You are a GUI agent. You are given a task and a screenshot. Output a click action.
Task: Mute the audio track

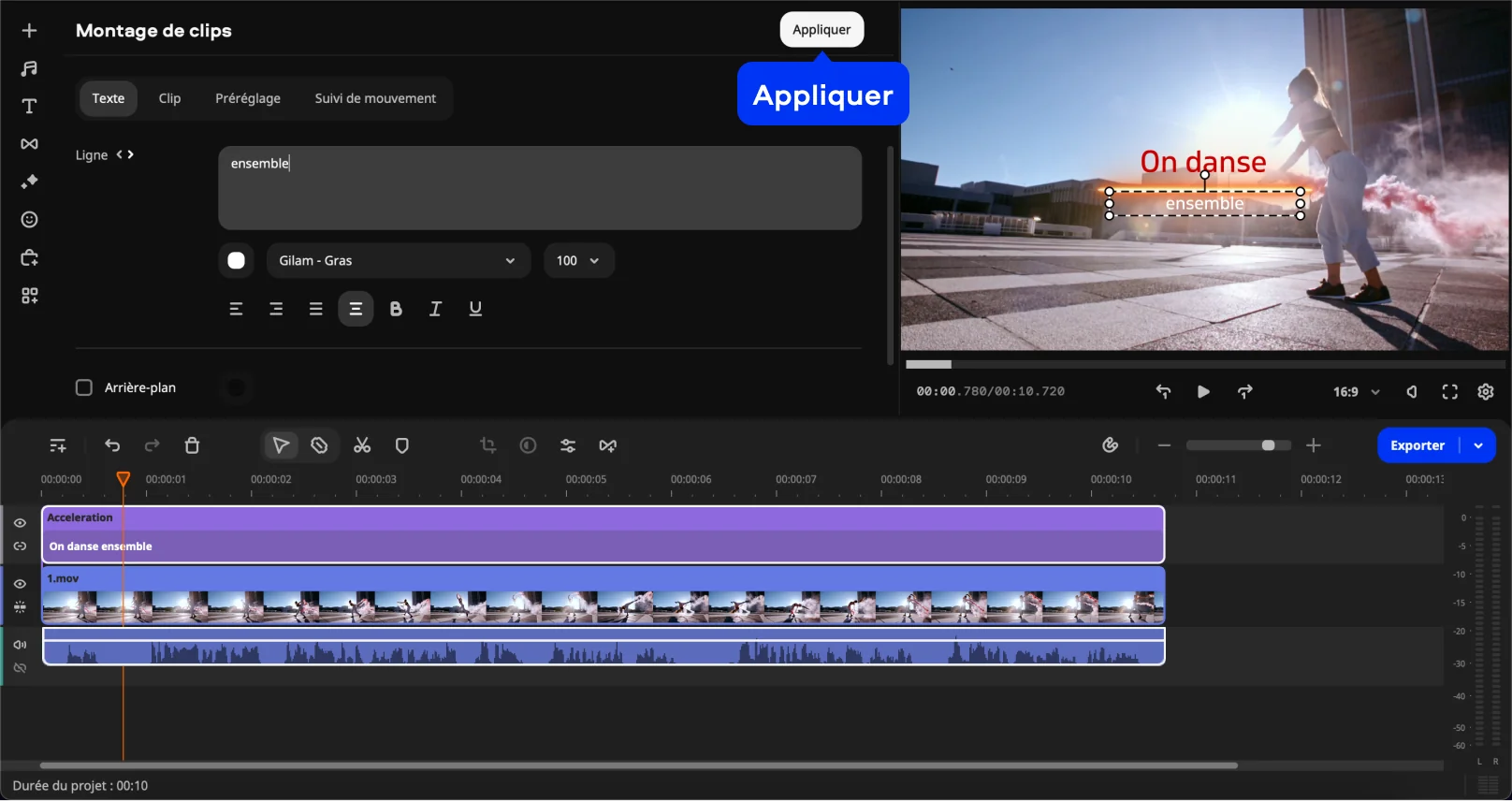click(20, 645)
